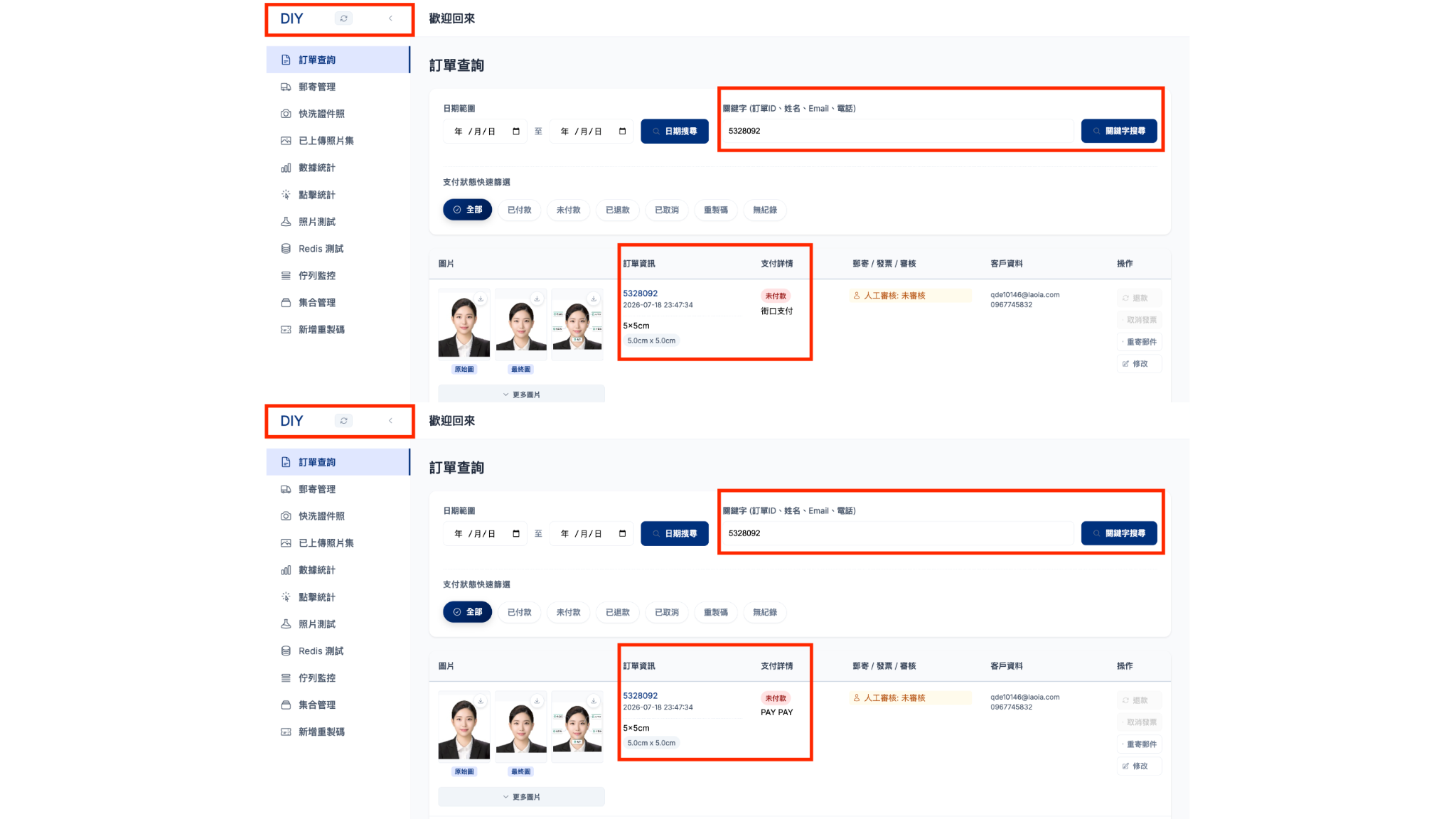Select the 已退款 filter chip in the upper panel
This screenshot has width=1456, height=819.
[x=618, y=210]
